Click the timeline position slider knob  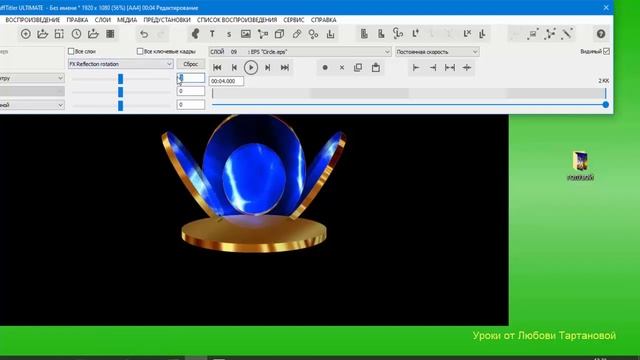tap(606, 104)
